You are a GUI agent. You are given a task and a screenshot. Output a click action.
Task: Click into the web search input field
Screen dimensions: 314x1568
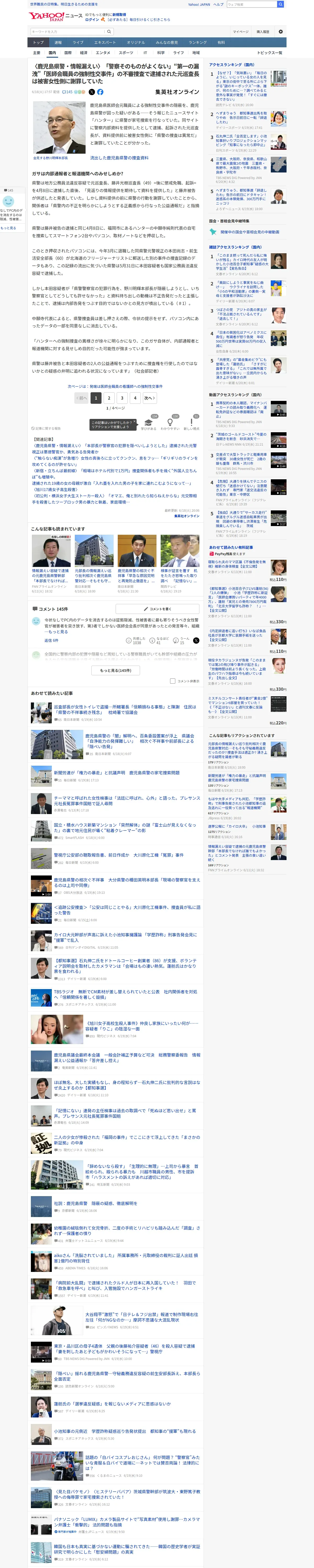[x=251, y=4]
